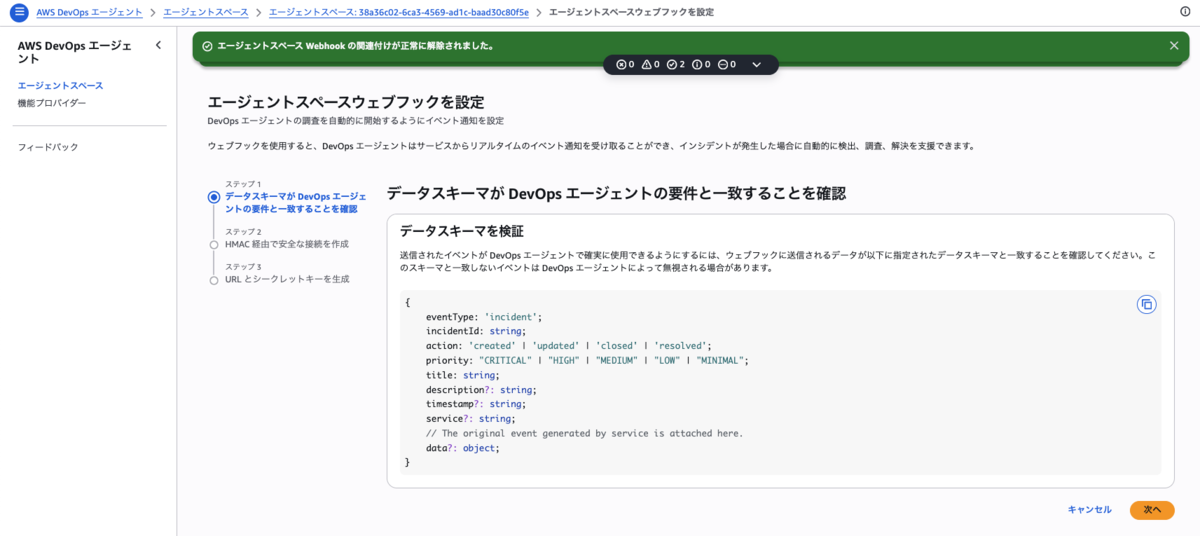Click the success count checkmark icon
The height and width of the screenshot is (536, 1200).
tap(671, 64)
